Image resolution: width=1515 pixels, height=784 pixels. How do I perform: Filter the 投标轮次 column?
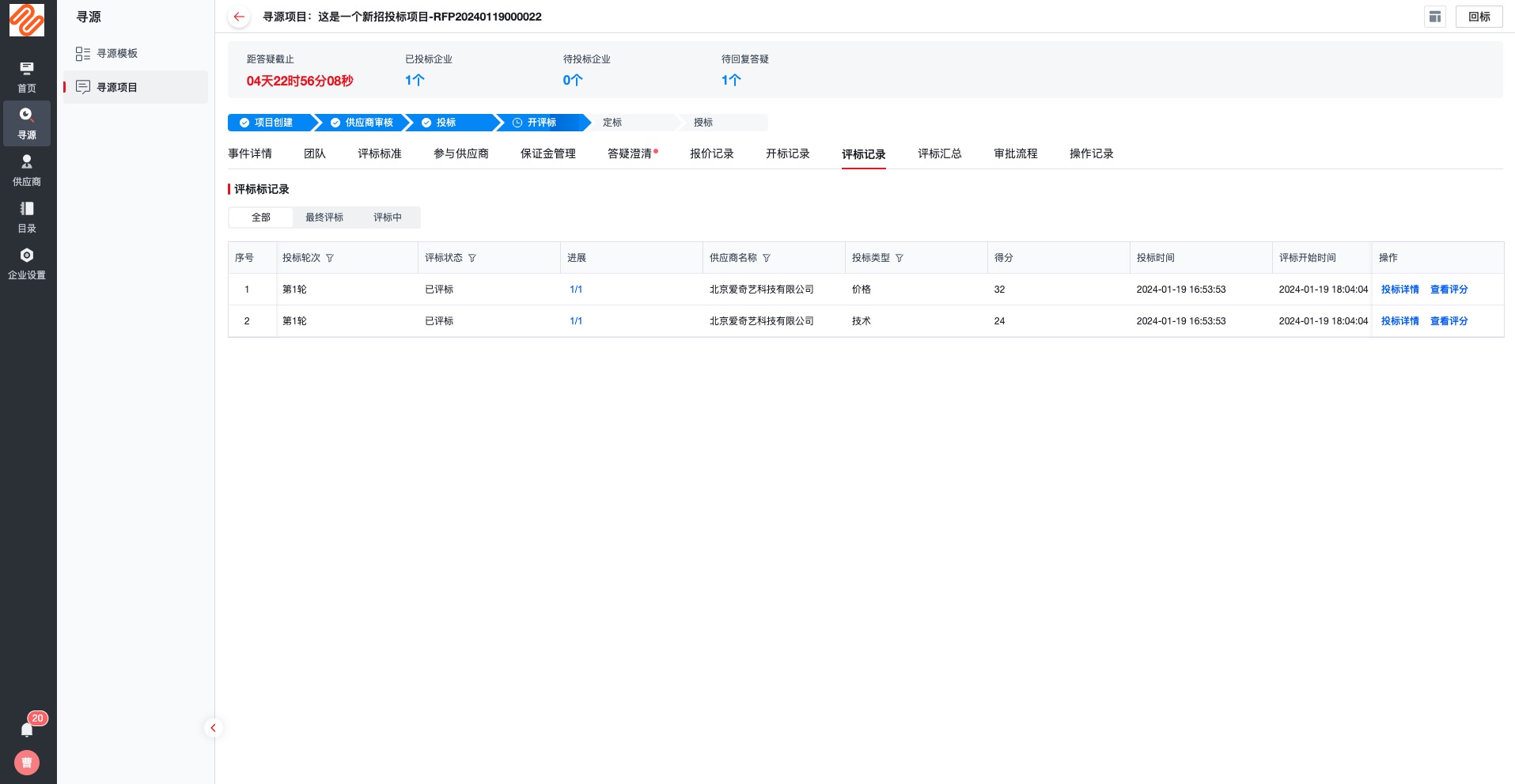(x=330, y=258)
